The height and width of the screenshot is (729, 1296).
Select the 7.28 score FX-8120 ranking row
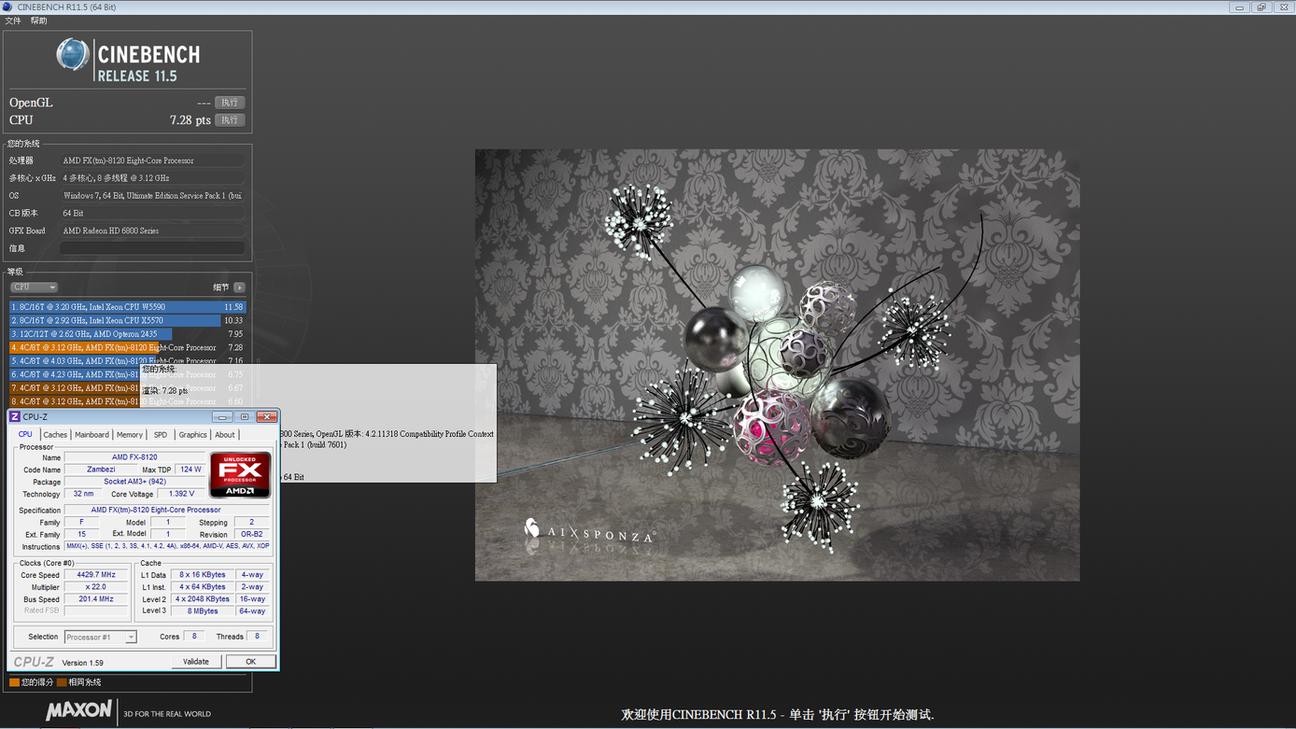(127, 347)
